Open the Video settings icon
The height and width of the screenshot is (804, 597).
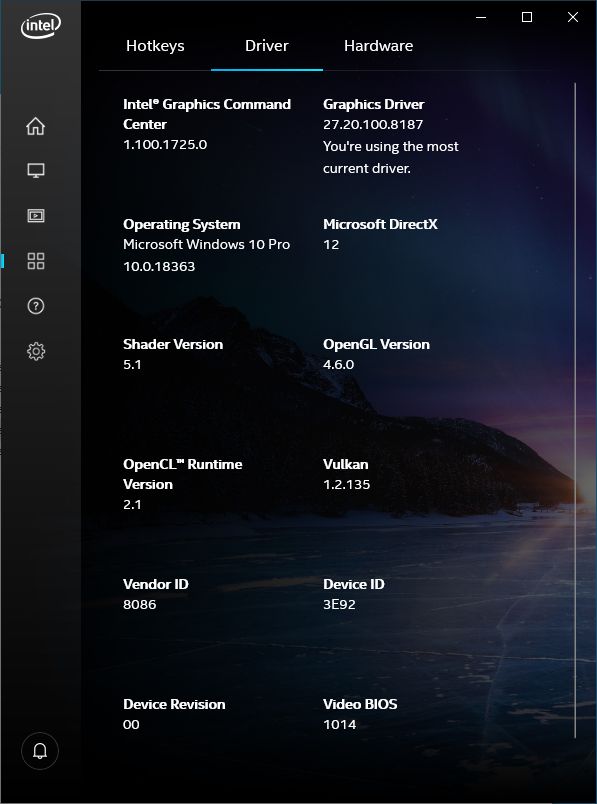click(x=35, y=216)
